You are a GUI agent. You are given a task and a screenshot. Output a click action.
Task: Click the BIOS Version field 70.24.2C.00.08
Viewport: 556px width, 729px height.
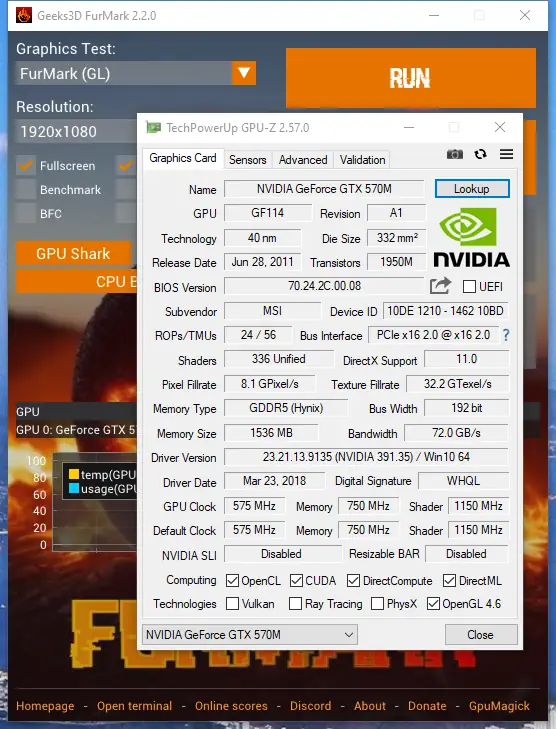324,285
